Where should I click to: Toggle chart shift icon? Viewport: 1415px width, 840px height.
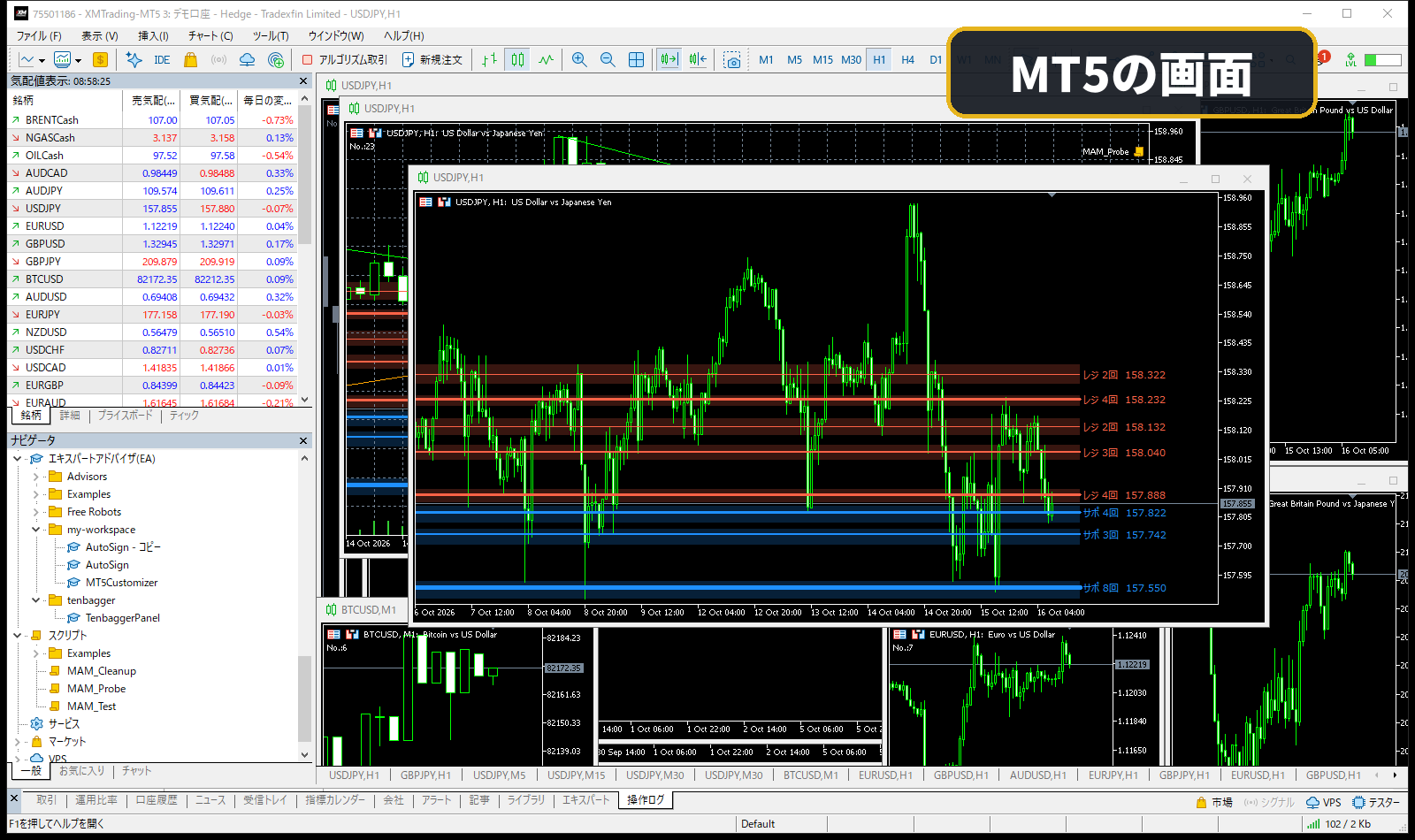[x=698, y=60]
